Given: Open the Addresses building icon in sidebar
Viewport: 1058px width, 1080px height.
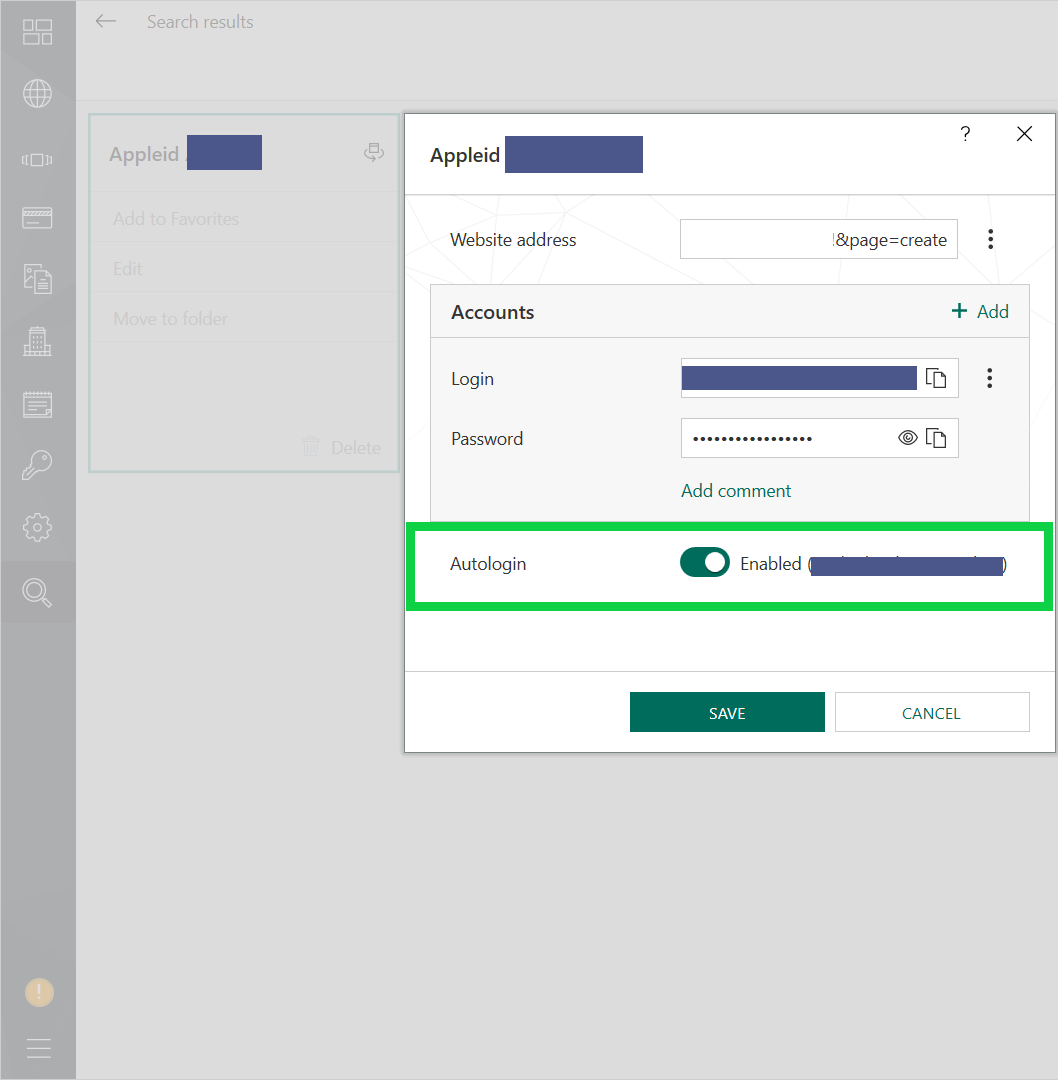Looking at the screenshot, I should 37,341.
